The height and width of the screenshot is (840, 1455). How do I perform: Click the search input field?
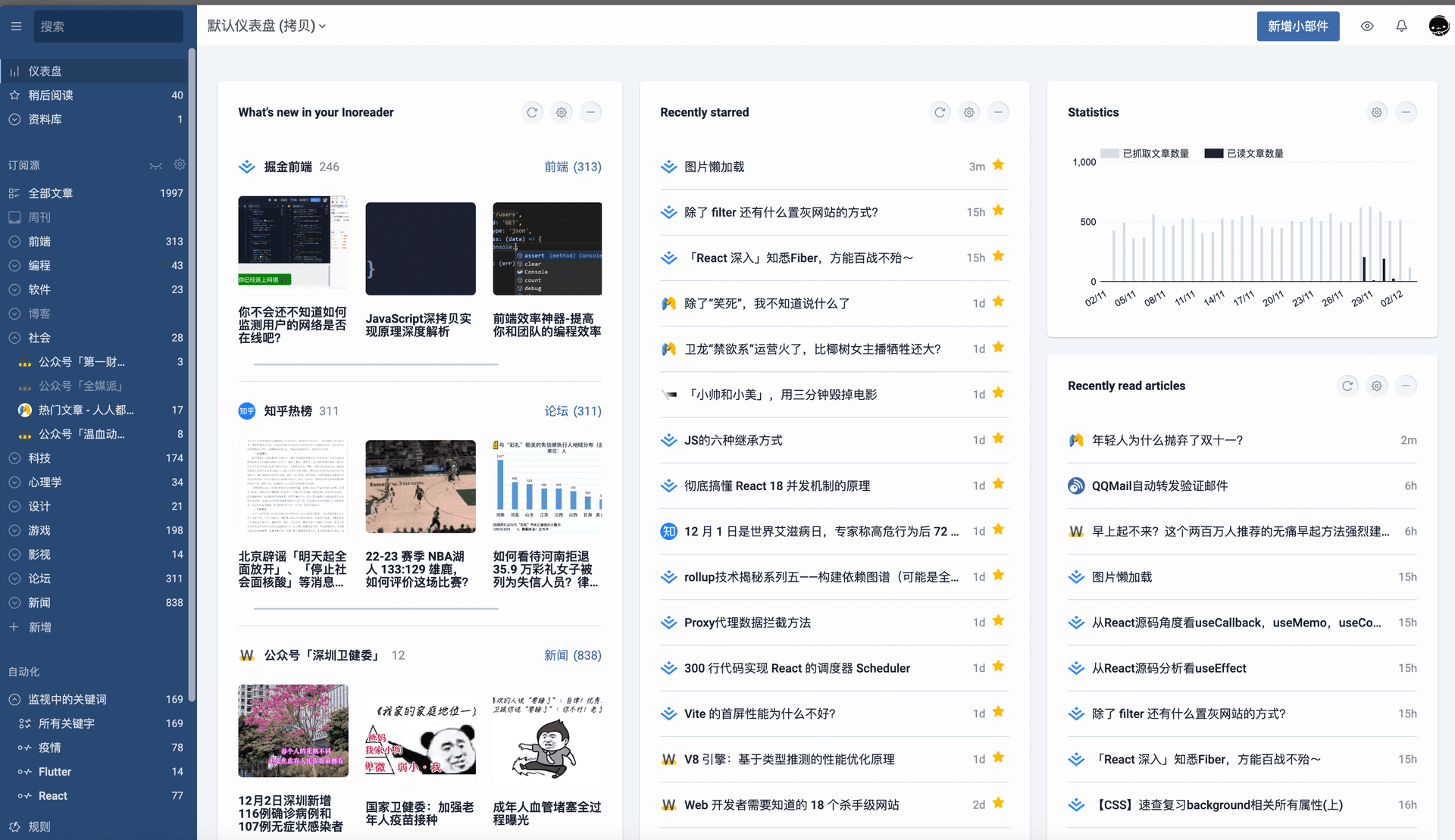[108, 27]
